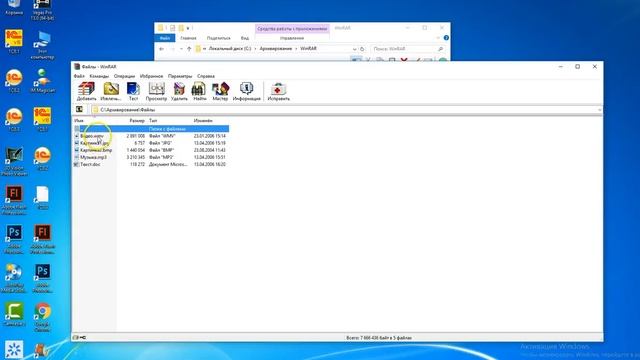640x360 pixels.
Task: Click the Информация (Info) toolbar icon
Action: (x=247, y=91)
